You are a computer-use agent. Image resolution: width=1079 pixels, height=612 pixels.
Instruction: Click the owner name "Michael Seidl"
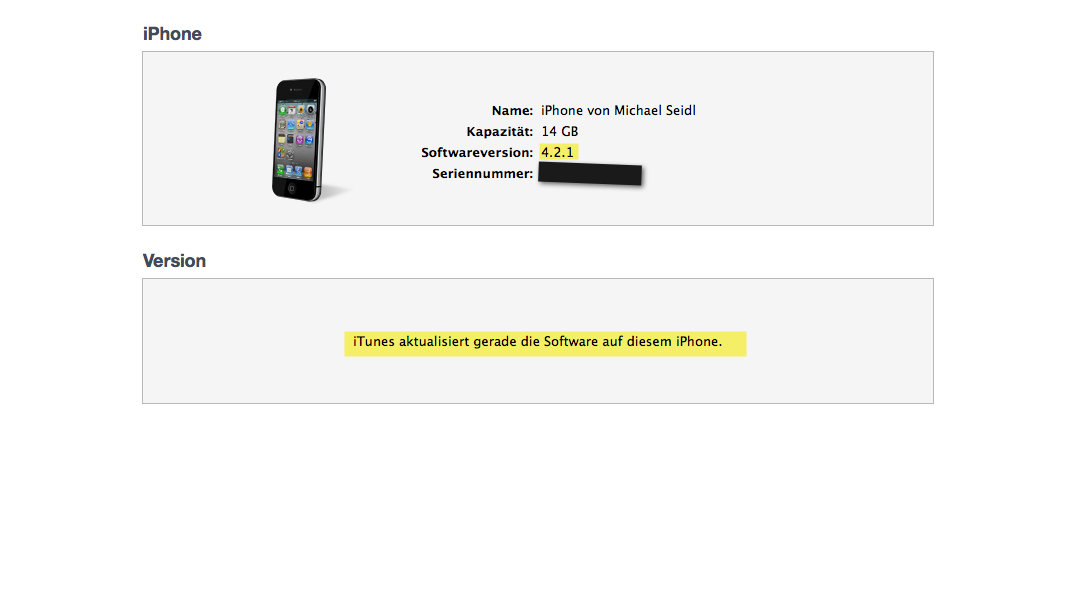coord(654,111)
